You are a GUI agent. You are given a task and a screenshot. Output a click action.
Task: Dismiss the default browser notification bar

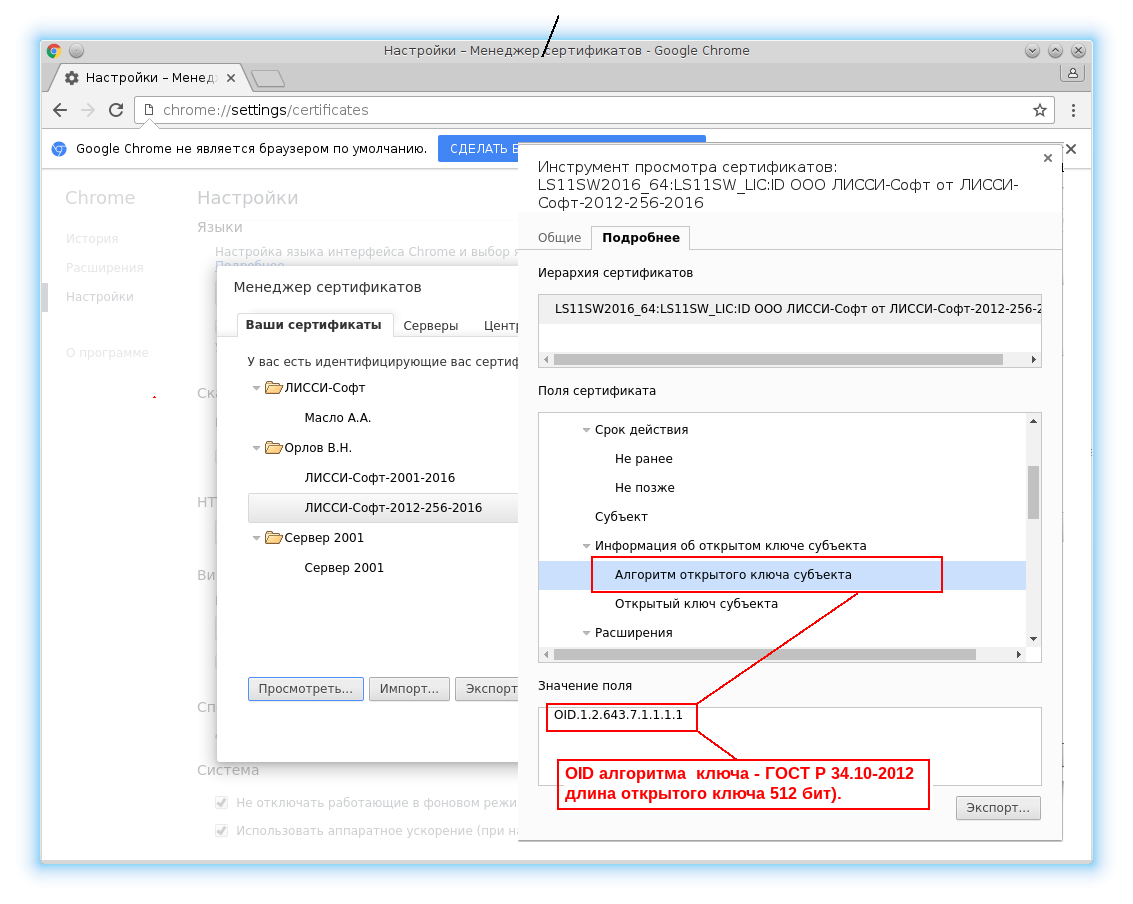tap(1071, 149)
